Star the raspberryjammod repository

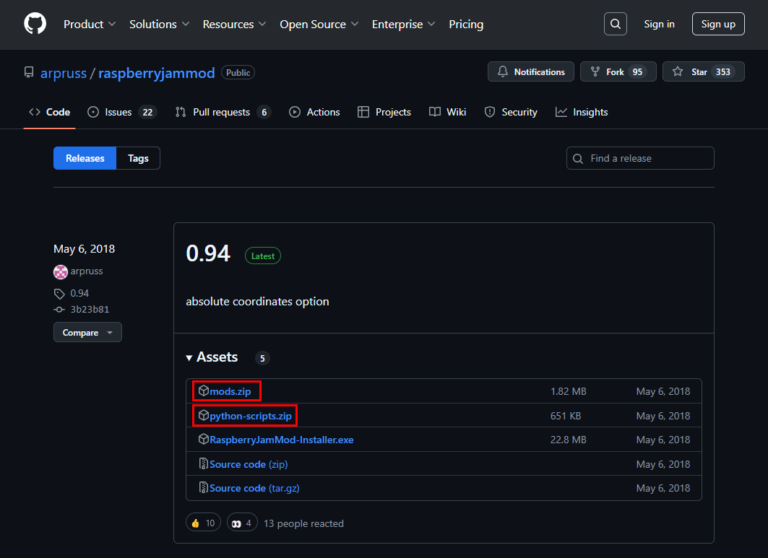[703, 72]
